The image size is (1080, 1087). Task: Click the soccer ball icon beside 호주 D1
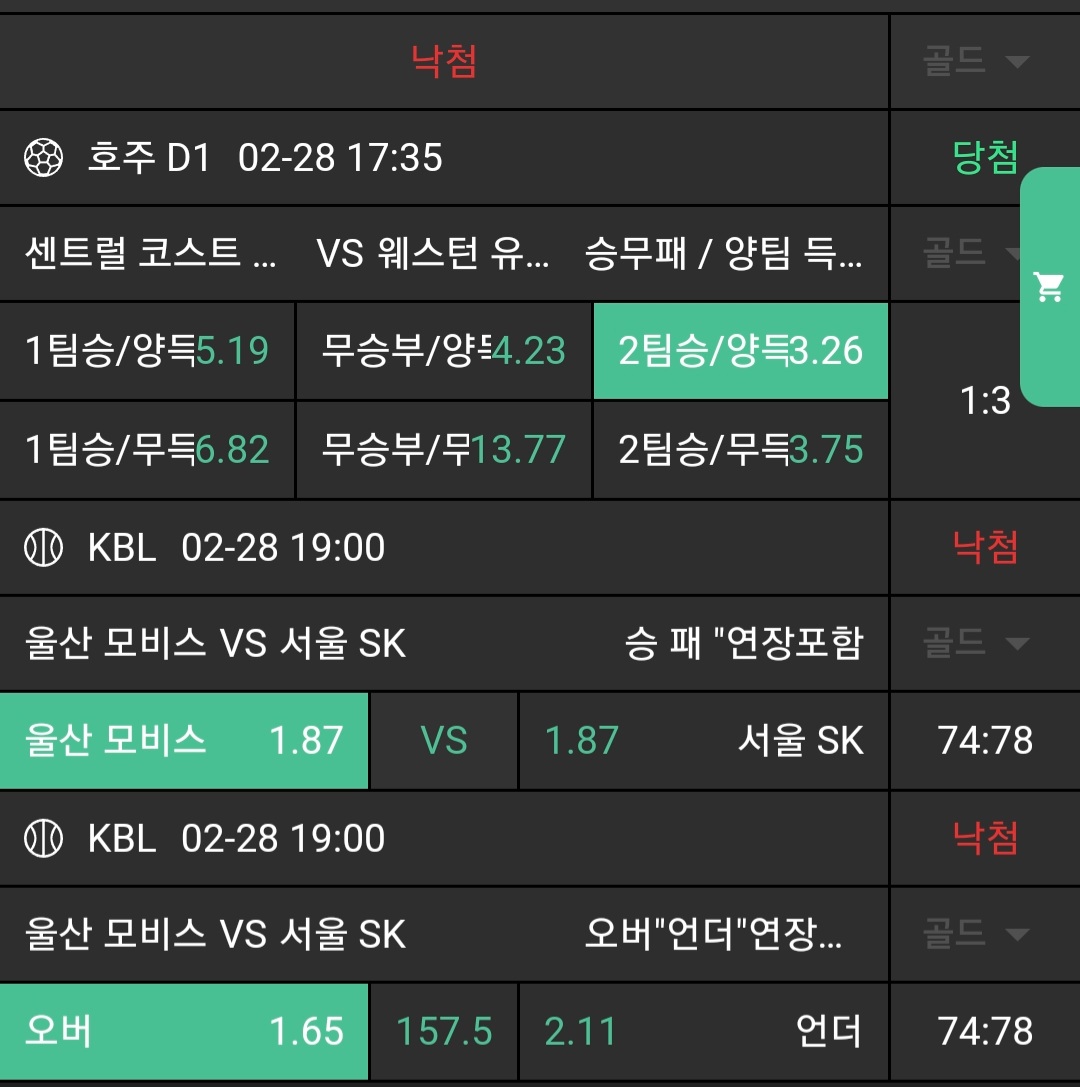[44, 158]
